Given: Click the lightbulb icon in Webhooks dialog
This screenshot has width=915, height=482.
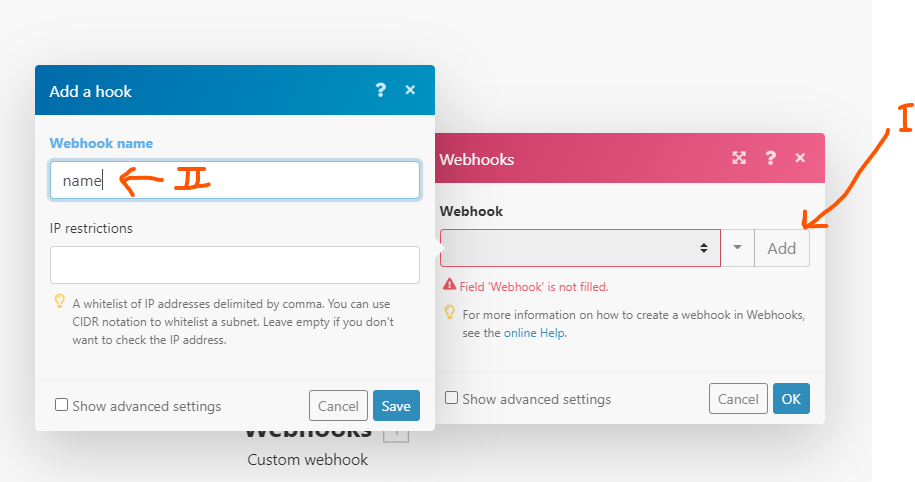Looking at the screenshot, I should point(450,313).
